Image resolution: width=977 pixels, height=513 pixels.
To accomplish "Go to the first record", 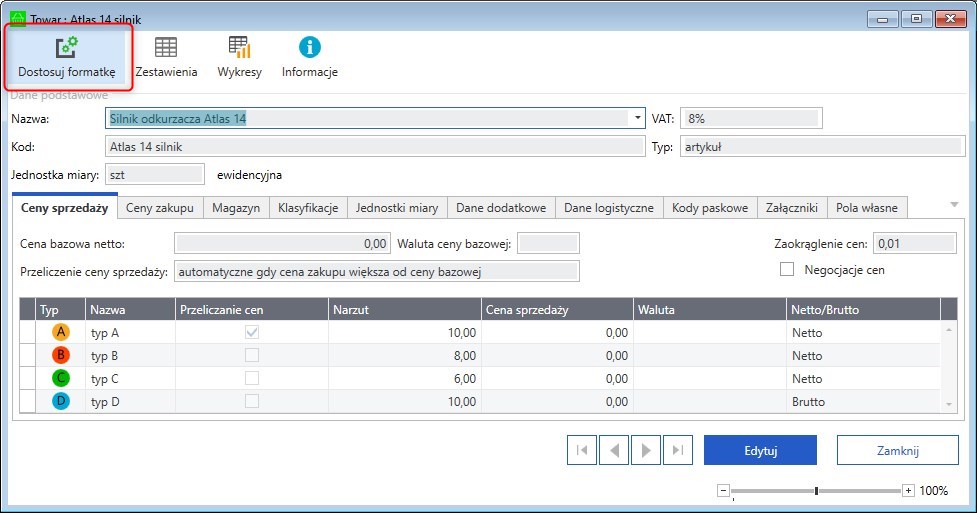I will click(x=581, y=450).
